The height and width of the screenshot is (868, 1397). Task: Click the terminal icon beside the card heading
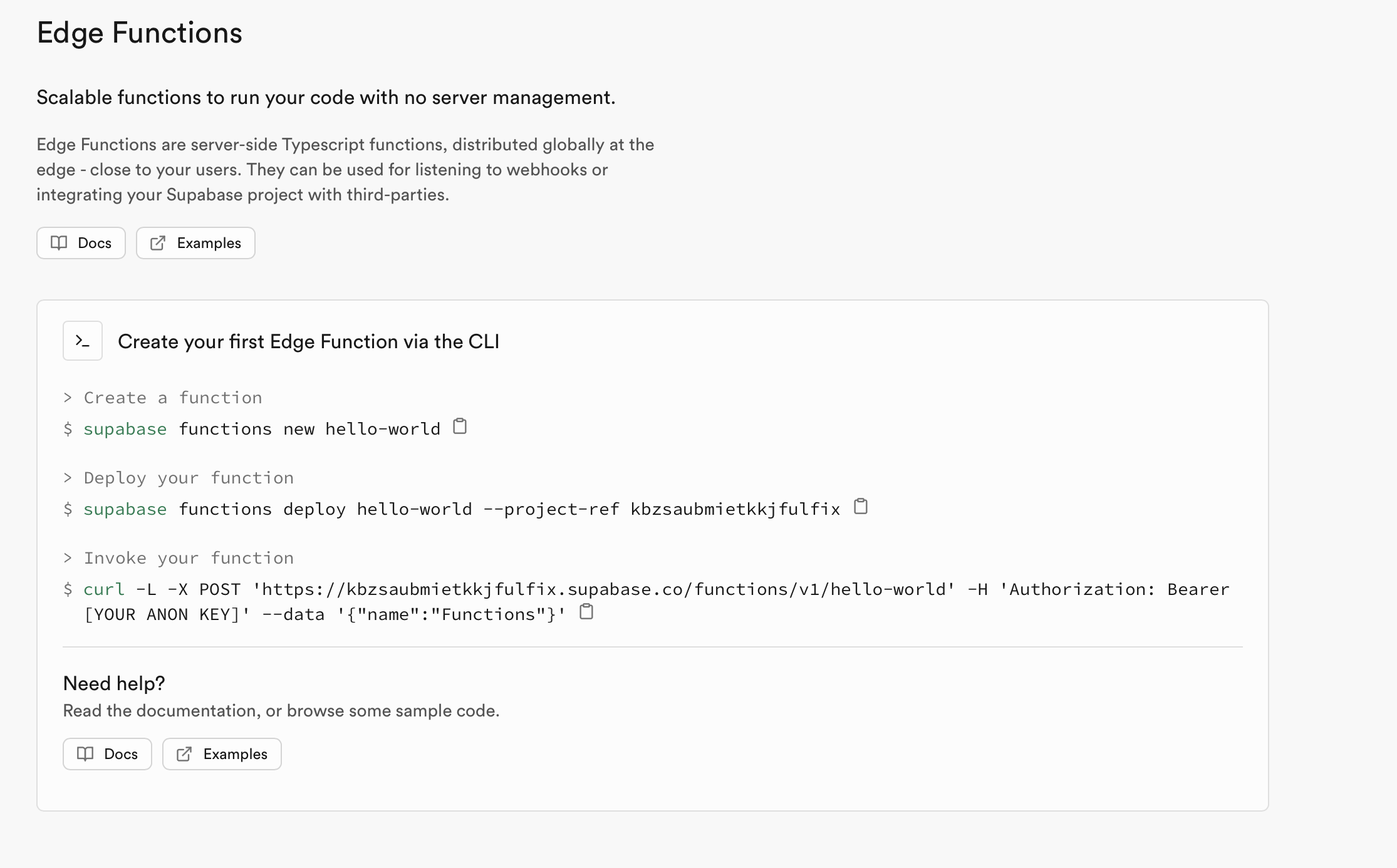tap(82, 340)
